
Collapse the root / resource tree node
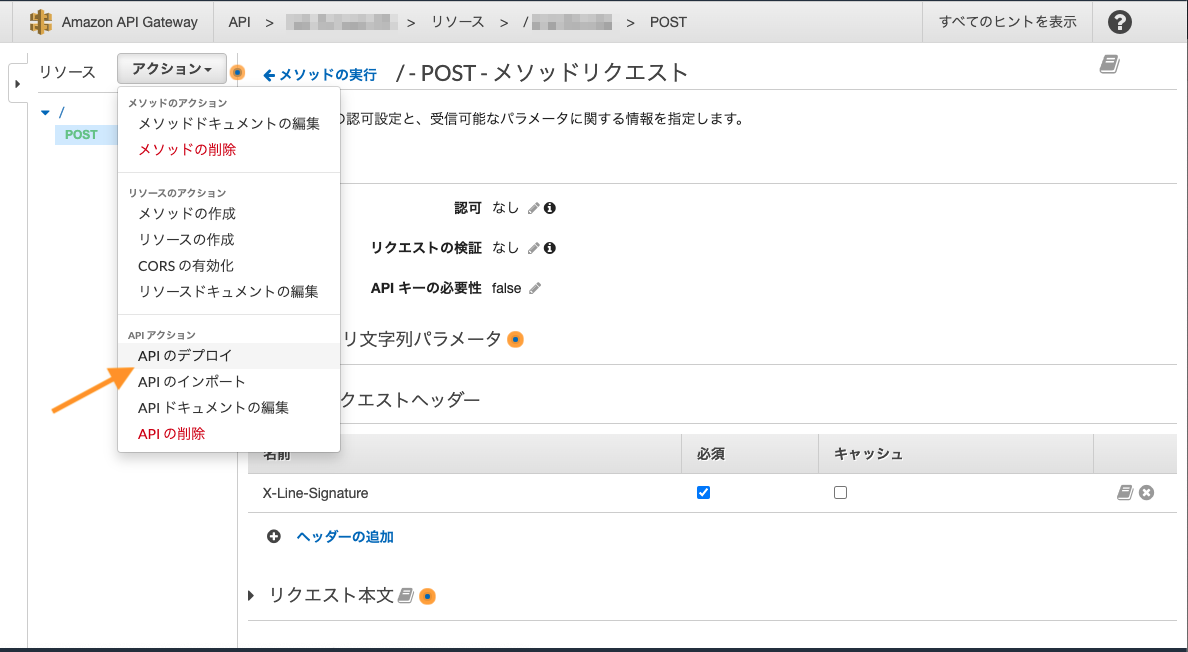coord(45,113)
